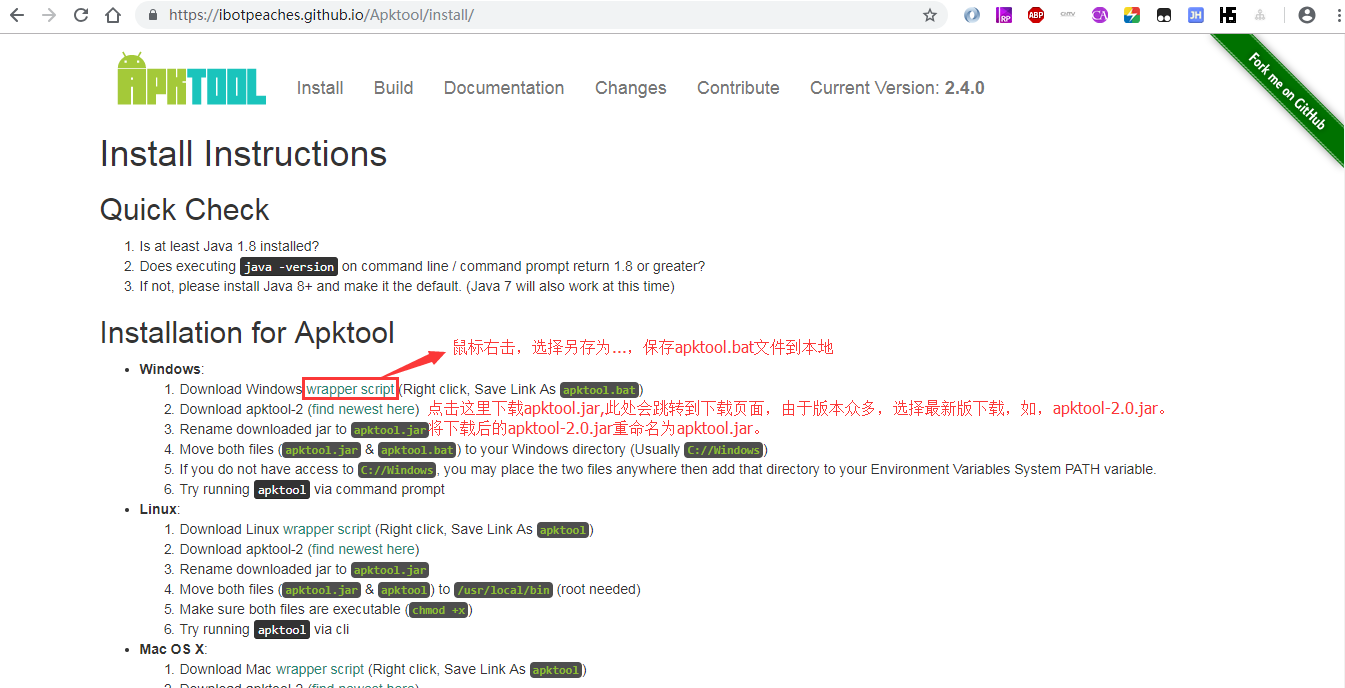Click the Apktool Android logo
Image resolution: width=1345 pixels, height=688 pixels.
click(191, 78)
